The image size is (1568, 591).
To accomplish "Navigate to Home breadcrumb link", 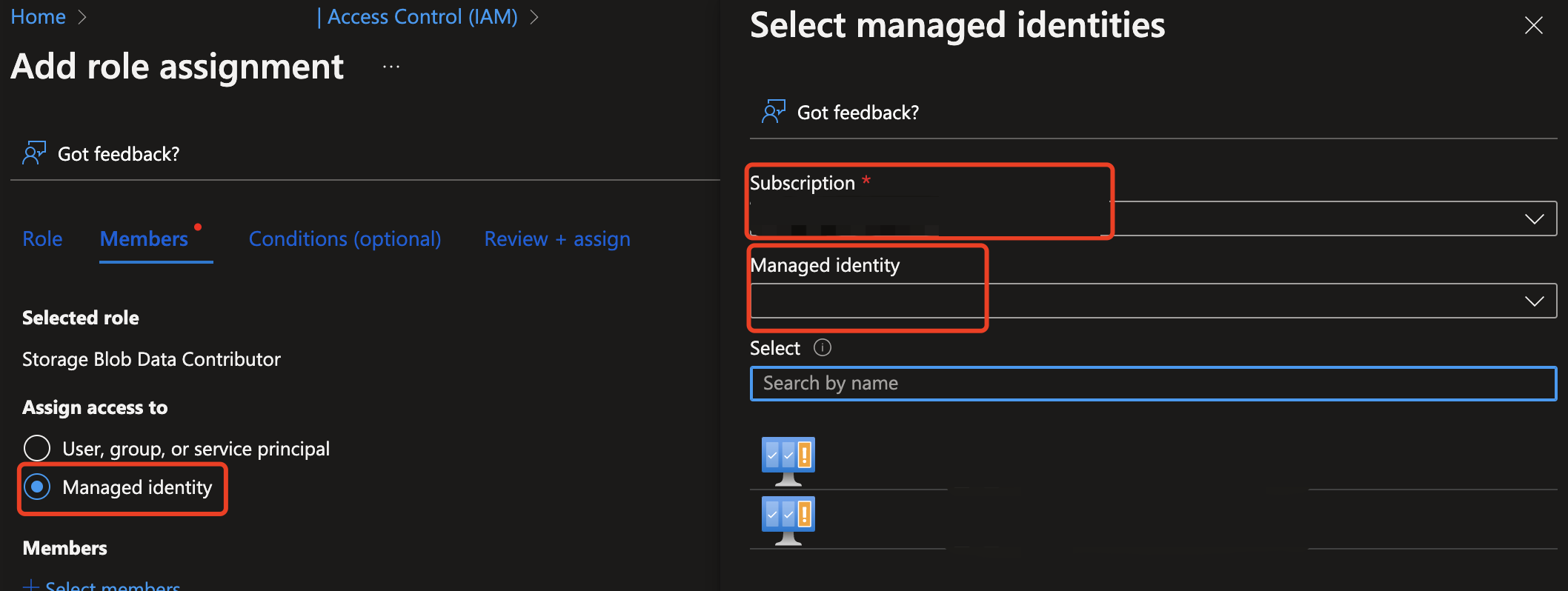I will tap(38, 17).
